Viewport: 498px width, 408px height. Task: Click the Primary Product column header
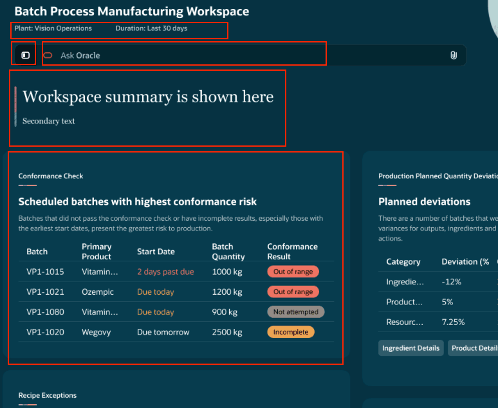click(x=97, y=251)
